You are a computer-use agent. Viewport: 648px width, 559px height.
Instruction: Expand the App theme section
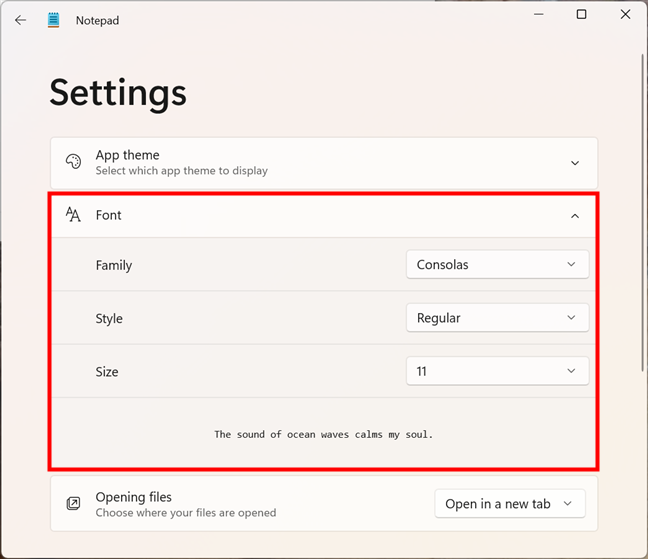[575, 162]
